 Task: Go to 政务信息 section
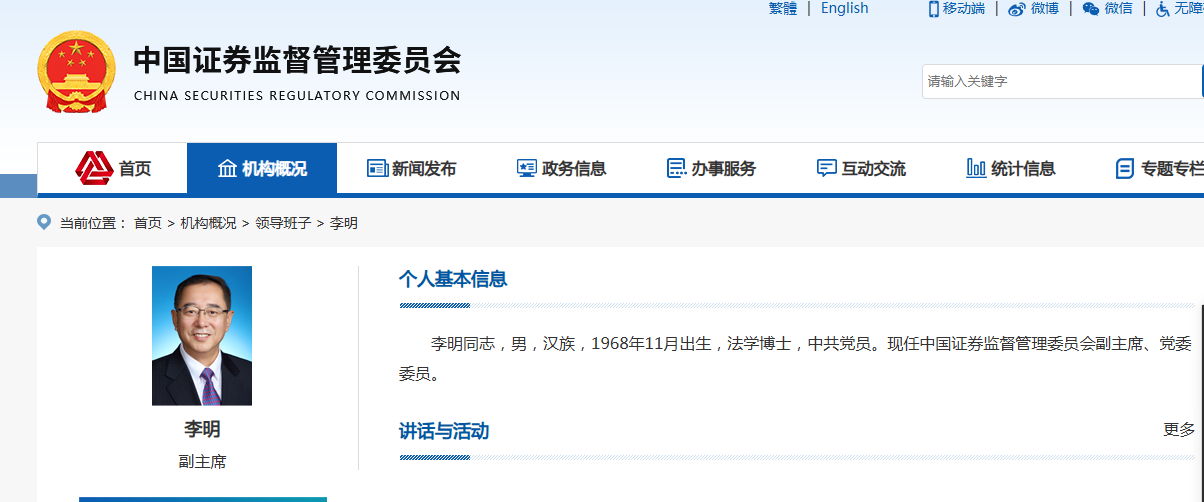pos(561,168)
